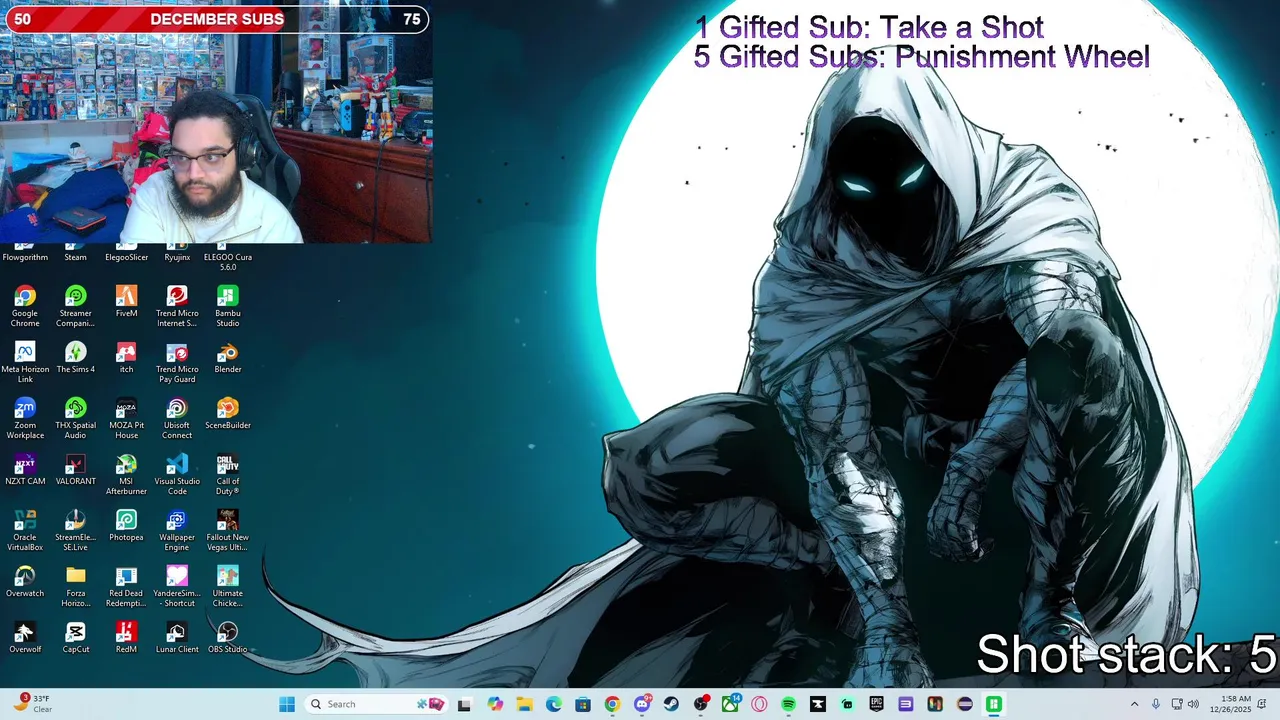The width and height of the screenshot is (1280, 720).
Task: Open Chrome from the taskbar
Action: (x=612, y=704)
